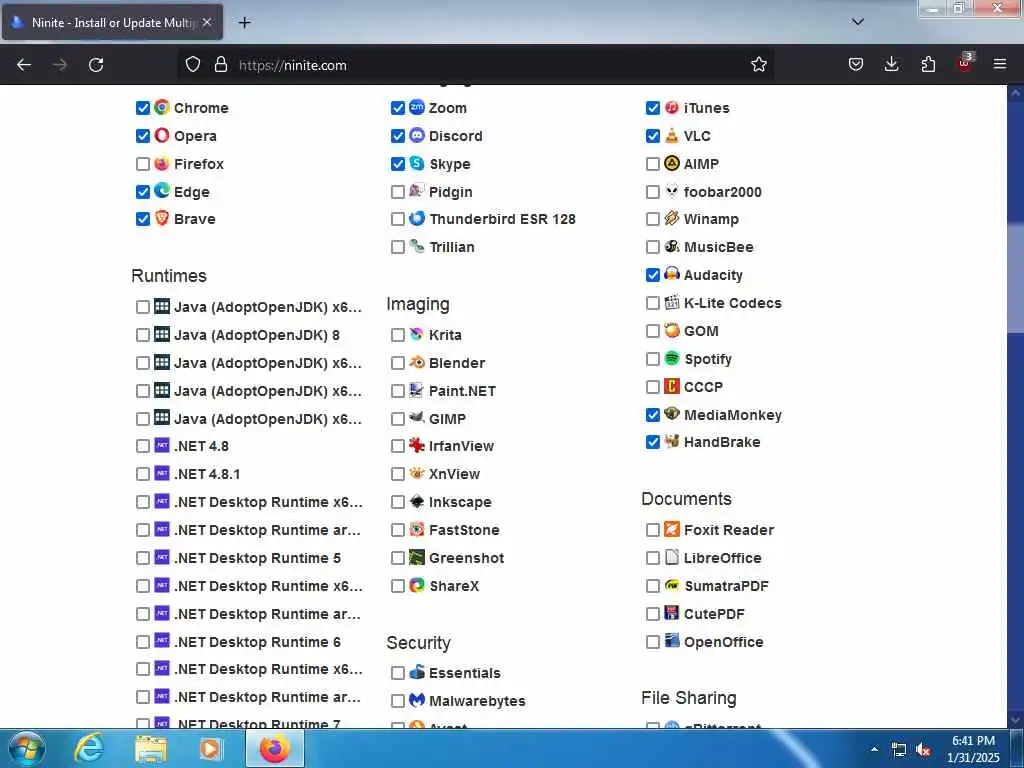Bookmark this page with the star icon
Viewport: 1024px width, 768px height.
(x=758, y=65)
